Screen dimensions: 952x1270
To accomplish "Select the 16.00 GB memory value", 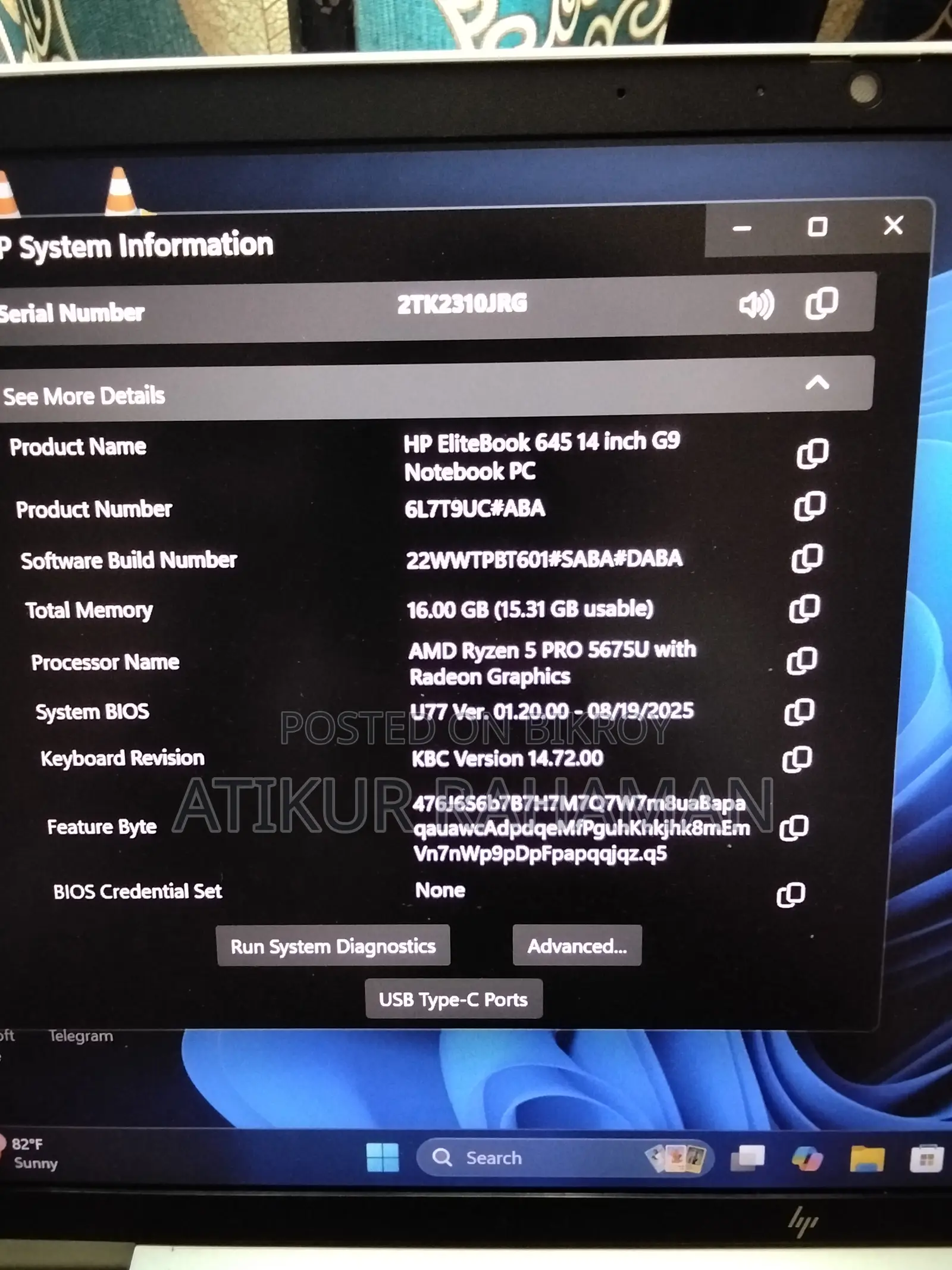I will click(x=530, y=609).
